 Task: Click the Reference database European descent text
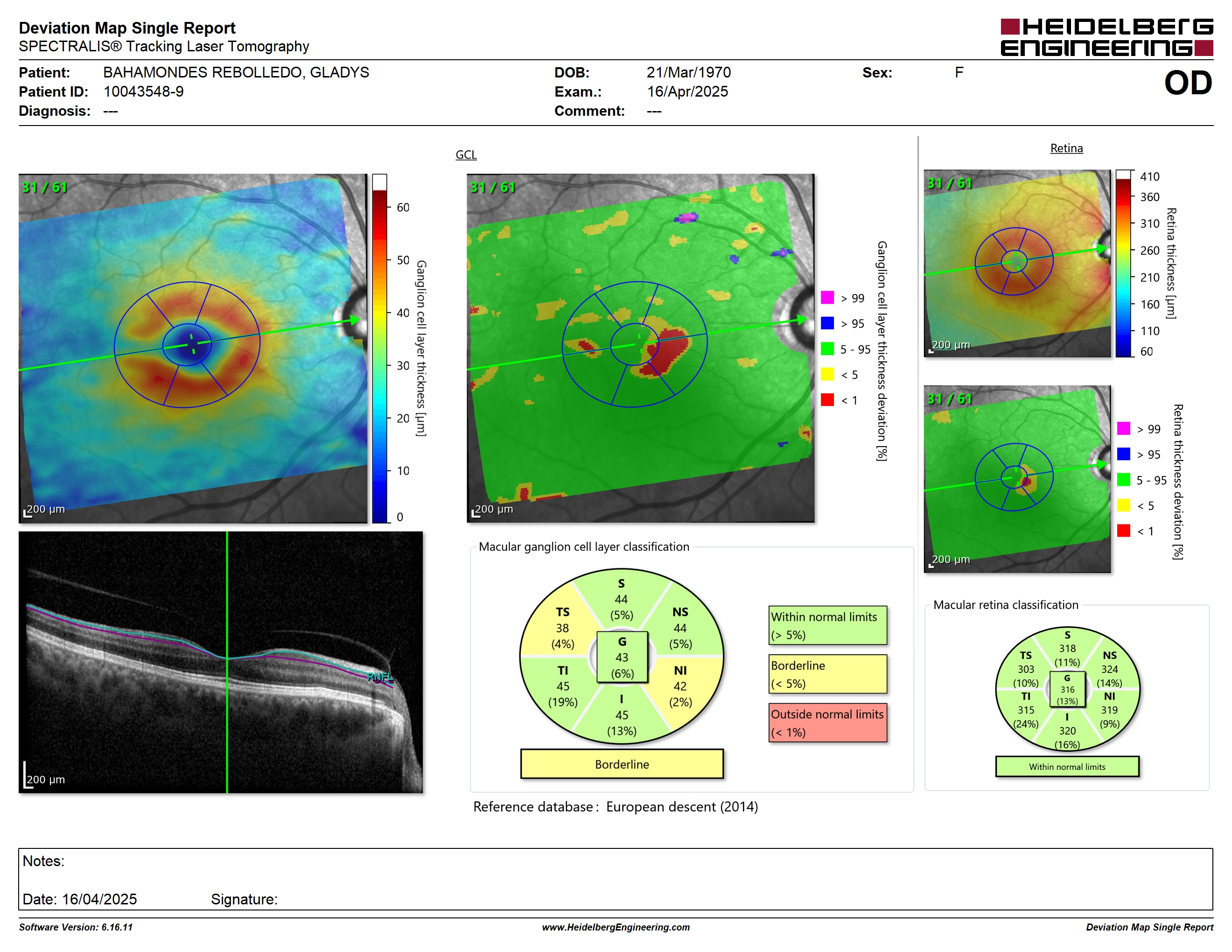point(616,806)
